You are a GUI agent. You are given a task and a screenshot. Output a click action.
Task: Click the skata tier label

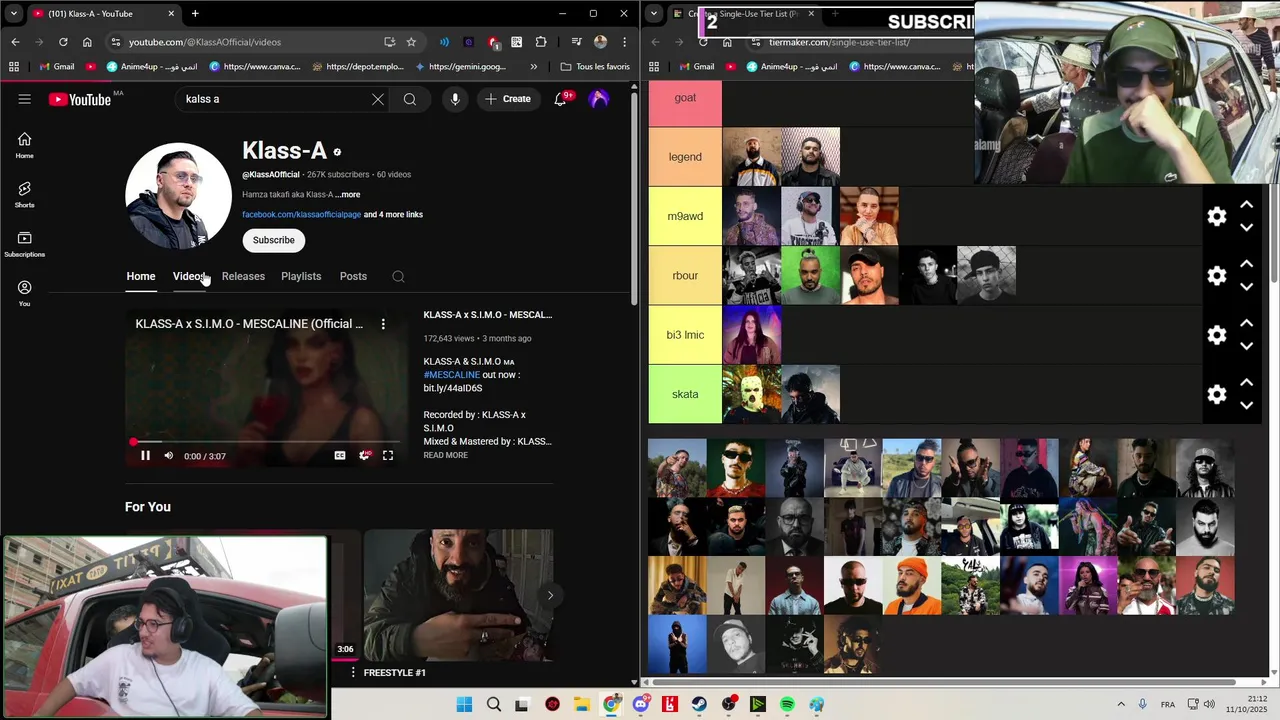pos(685,394)
